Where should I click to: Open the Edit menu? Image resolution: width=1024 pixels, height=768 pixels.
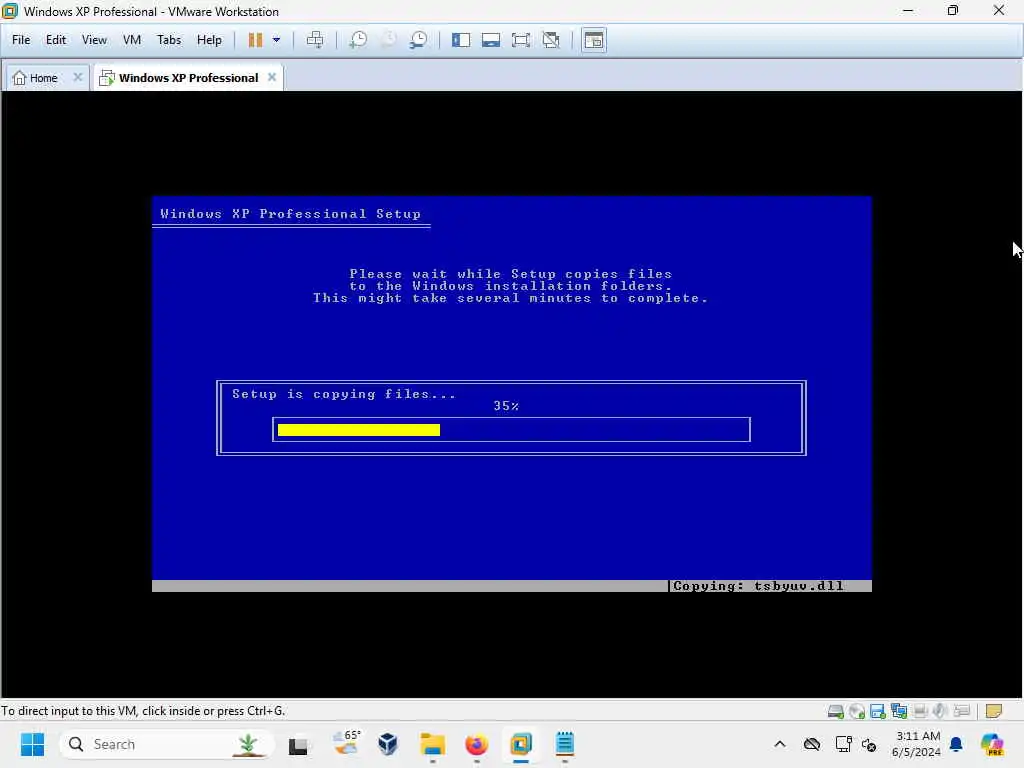point(56,40)
